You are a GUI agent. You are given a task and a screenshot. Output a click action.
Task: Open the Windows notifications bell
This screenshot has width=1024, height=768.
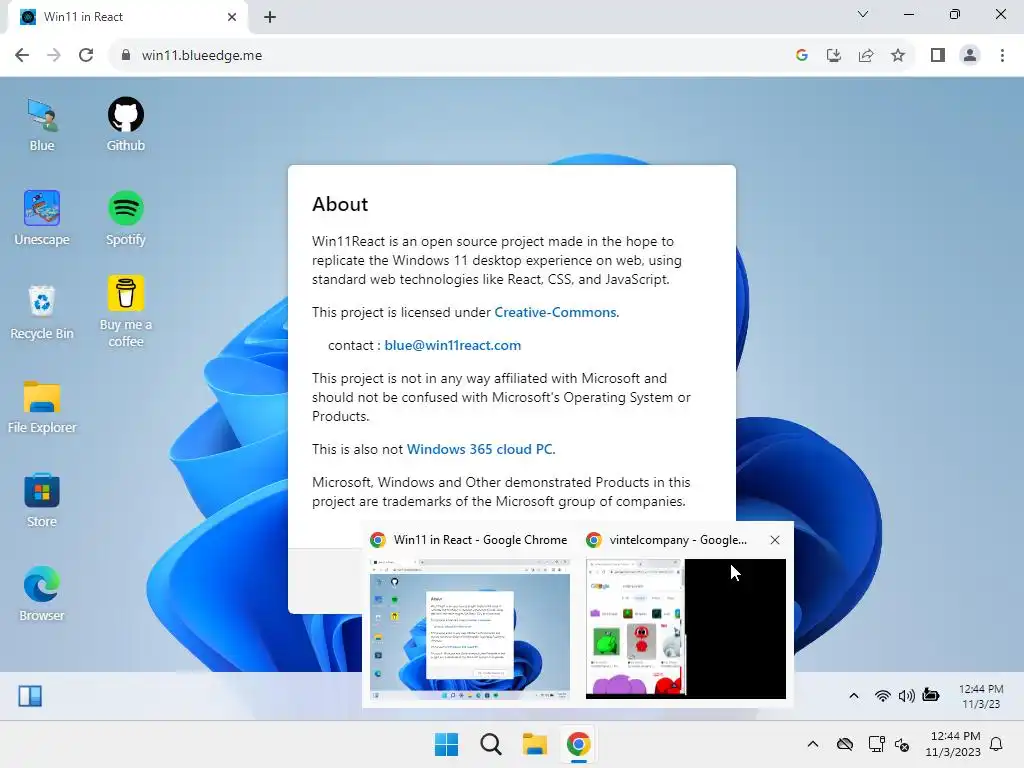(997, 744)
